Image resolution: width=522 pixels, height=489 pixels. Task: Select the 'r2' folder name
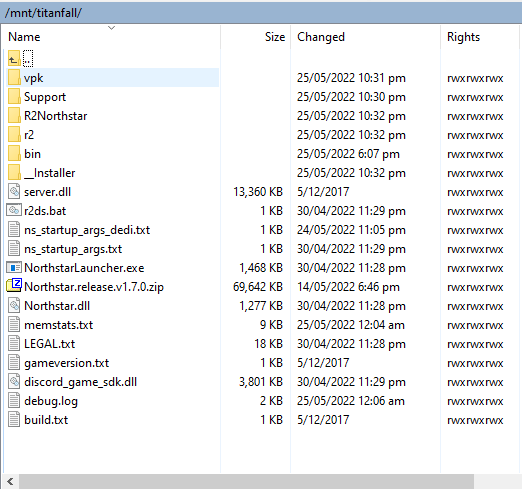(x=29, y=135)
